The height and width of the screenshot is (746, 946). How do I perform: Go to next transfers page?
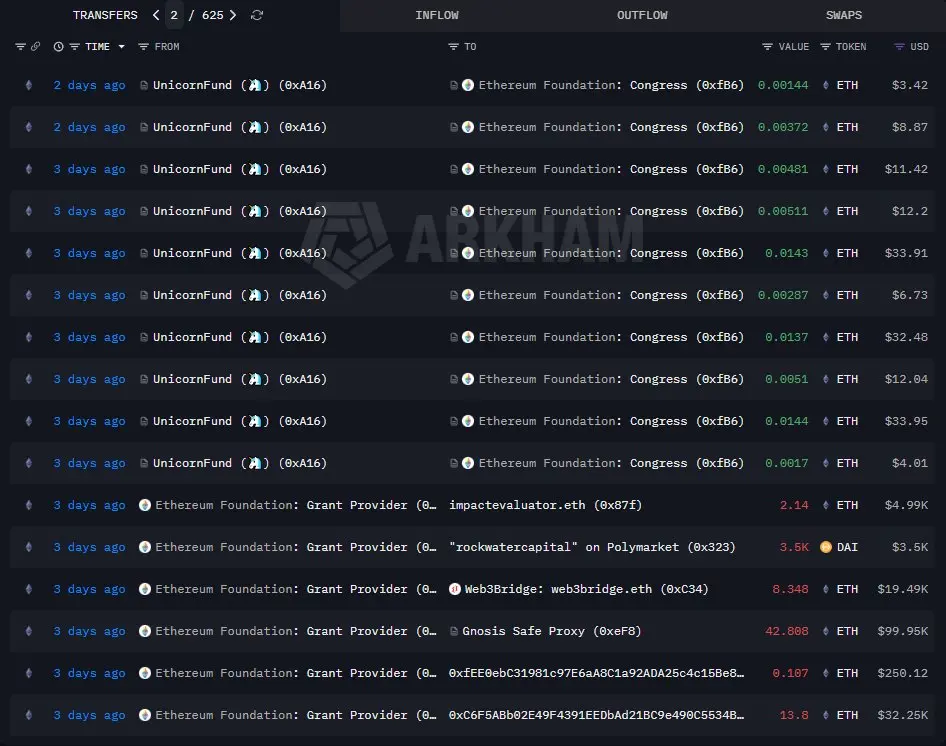click(233, 15)
